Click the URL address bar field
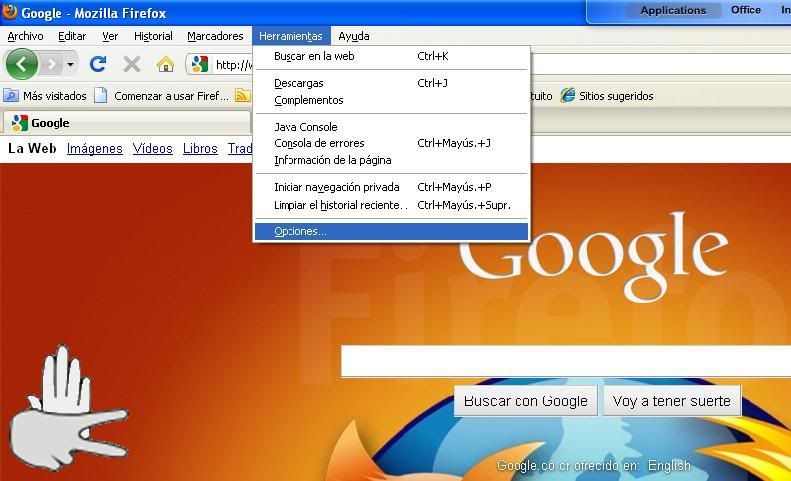This screenshot has width=791, height=481. tap(235, 65)
